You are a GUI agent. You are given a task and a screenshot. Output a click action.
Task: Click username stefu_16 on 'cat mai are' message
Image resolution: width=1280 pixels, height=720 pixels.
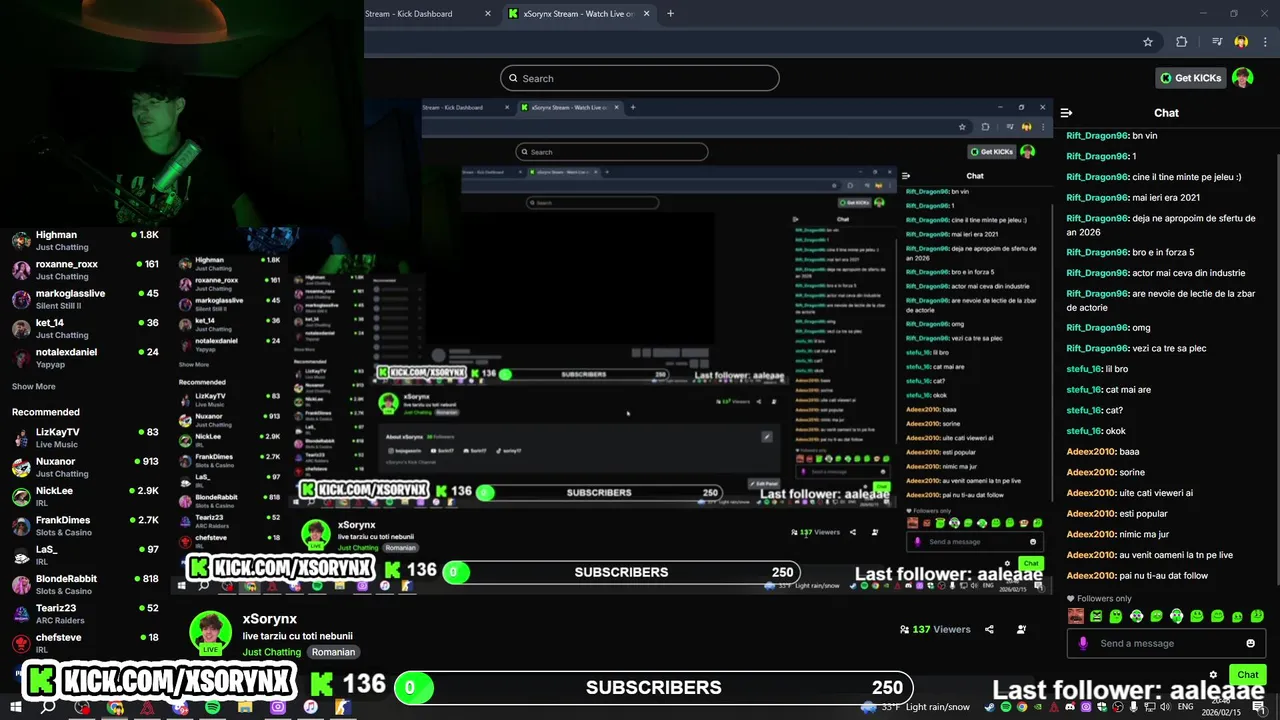click(1083, 389)
